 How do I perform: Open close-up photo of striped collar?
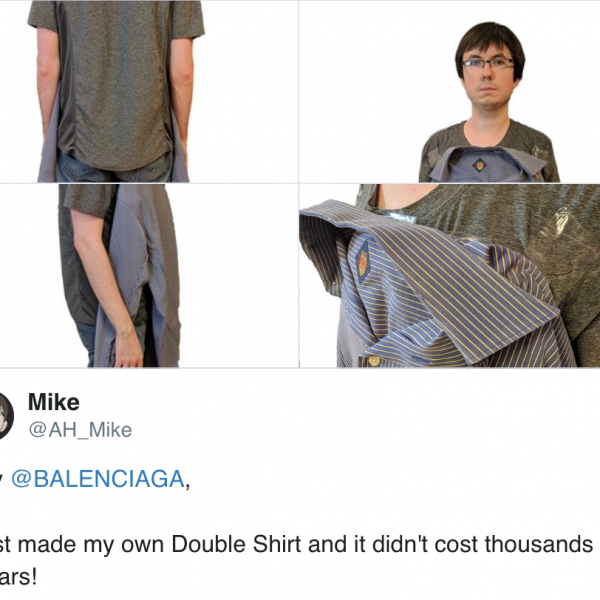450,276
